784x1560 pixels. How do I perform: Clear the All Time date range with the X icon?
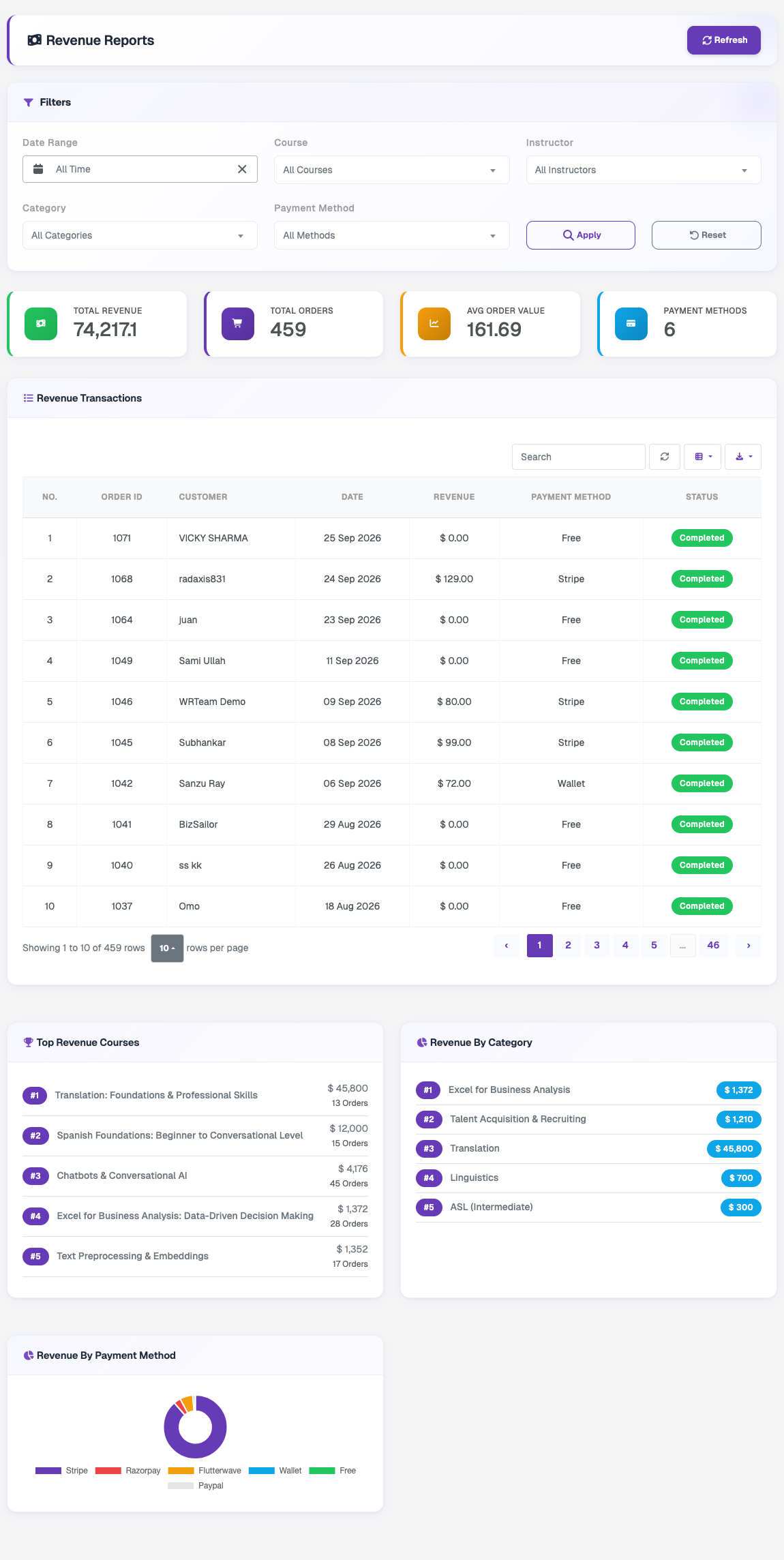click(242, 169)
